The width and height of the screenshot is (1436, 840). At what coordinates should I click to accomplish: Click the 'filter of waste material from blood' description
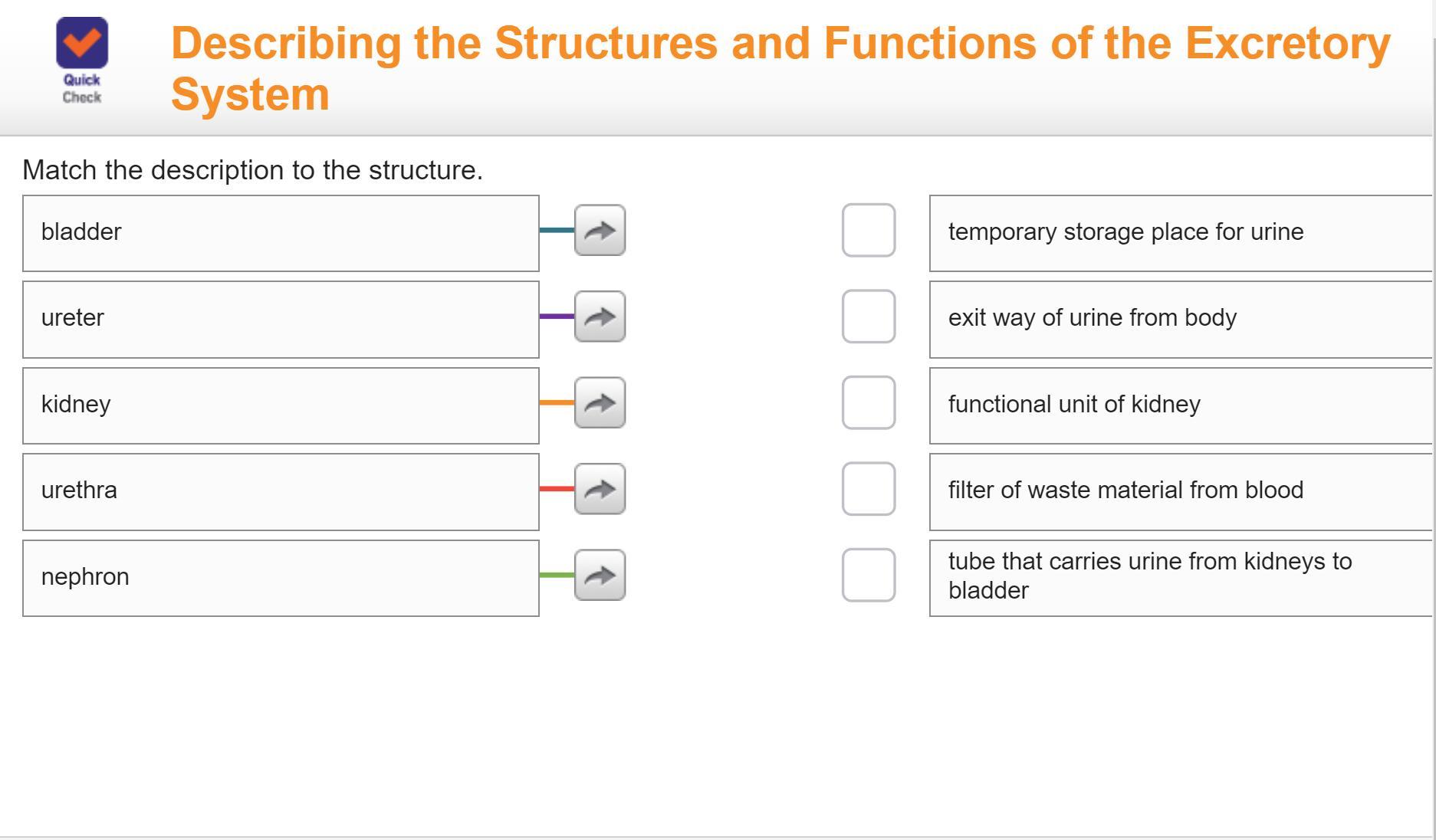(1179, 492)
